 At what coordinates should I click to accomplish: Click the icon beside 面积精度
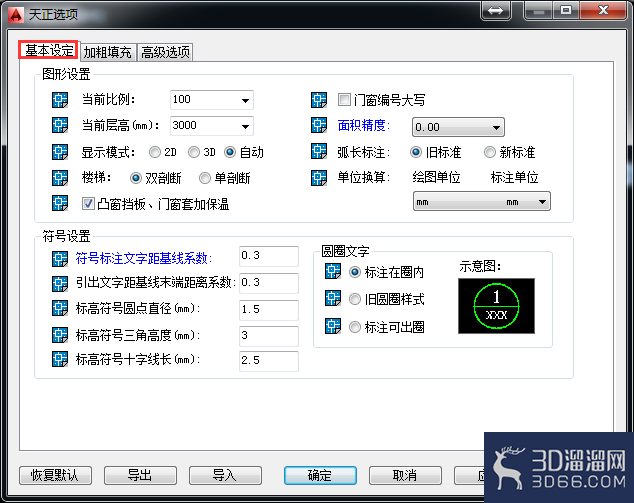pos(319,125)
